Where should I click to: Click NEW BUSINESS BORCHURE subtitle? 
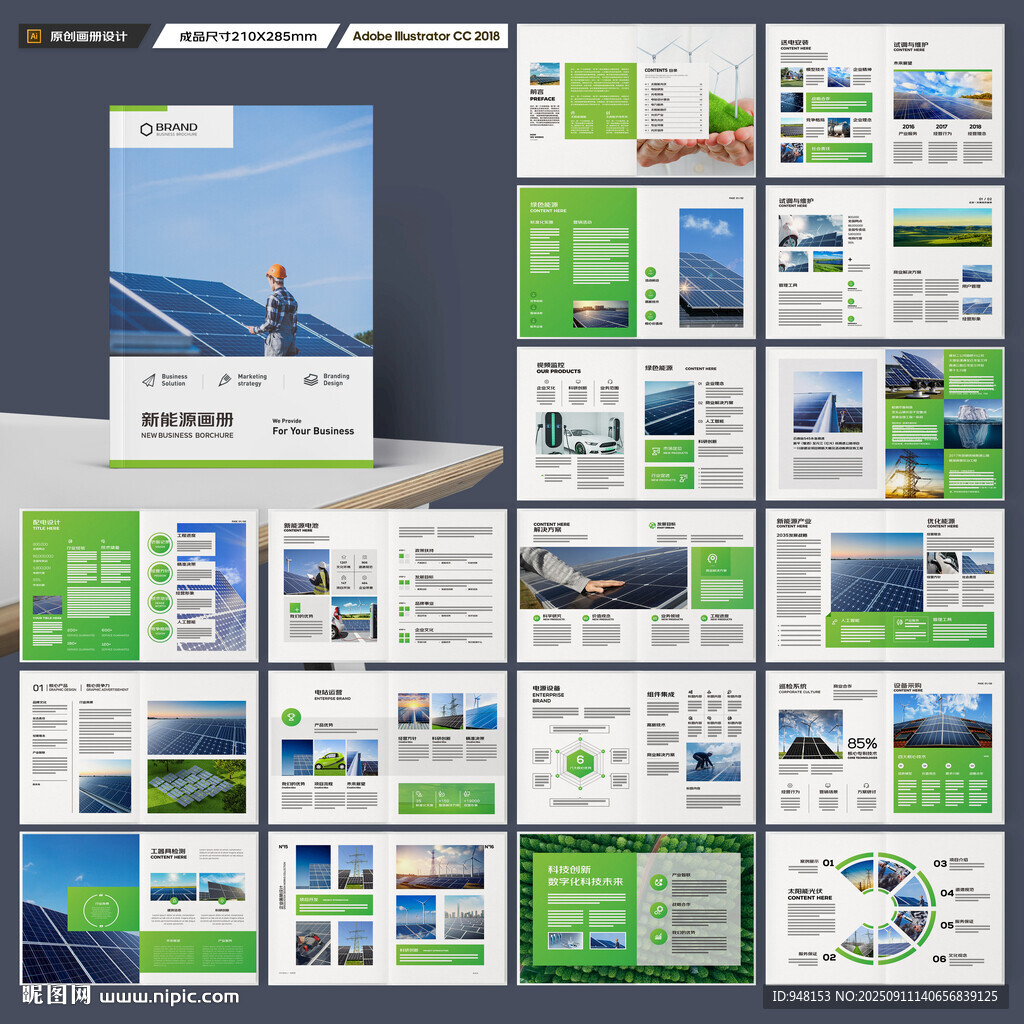click(x=187, y=435)
